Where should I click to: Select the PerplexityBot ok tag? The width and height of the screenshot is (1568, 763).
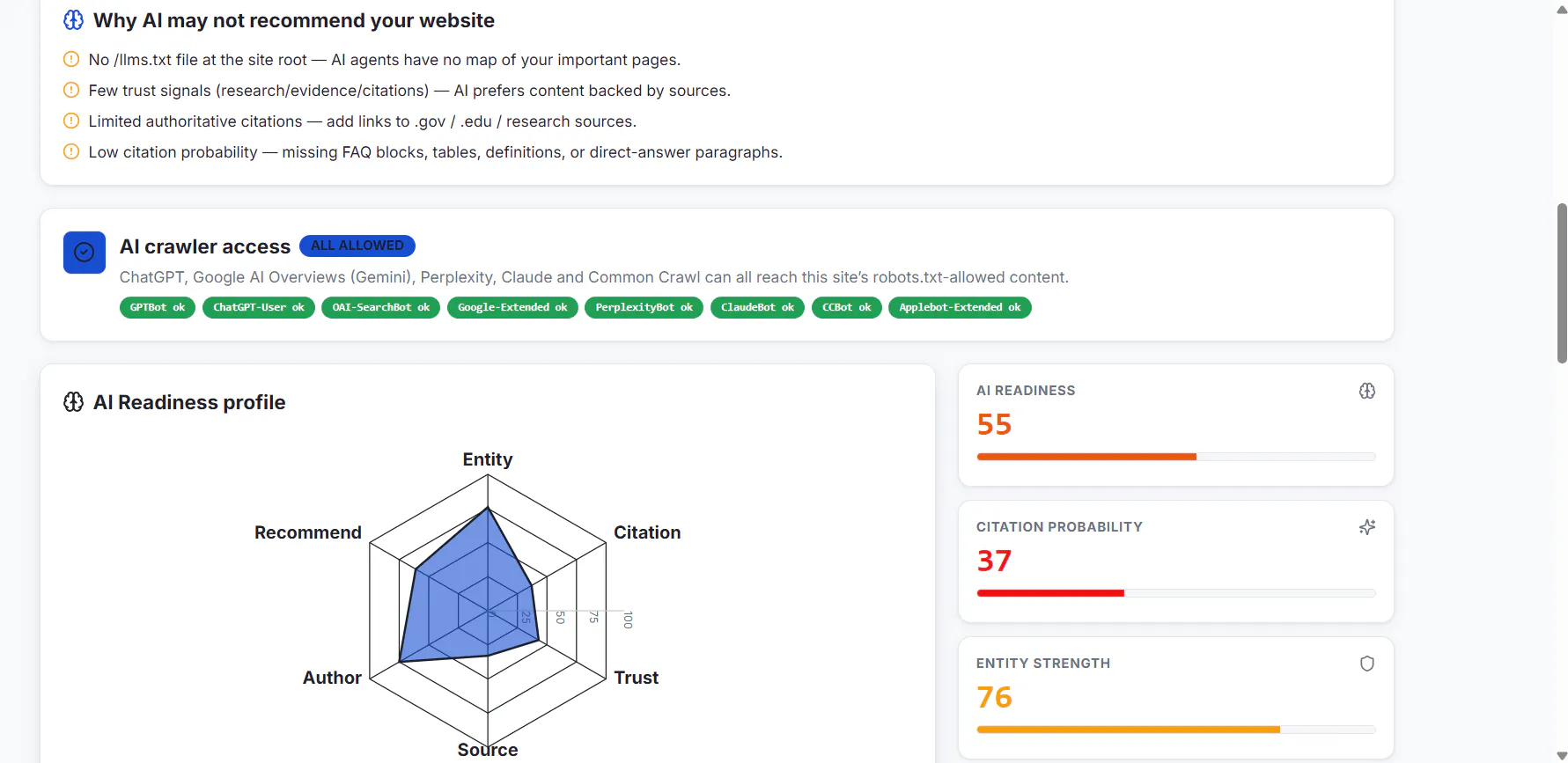(x=644, y=307)
